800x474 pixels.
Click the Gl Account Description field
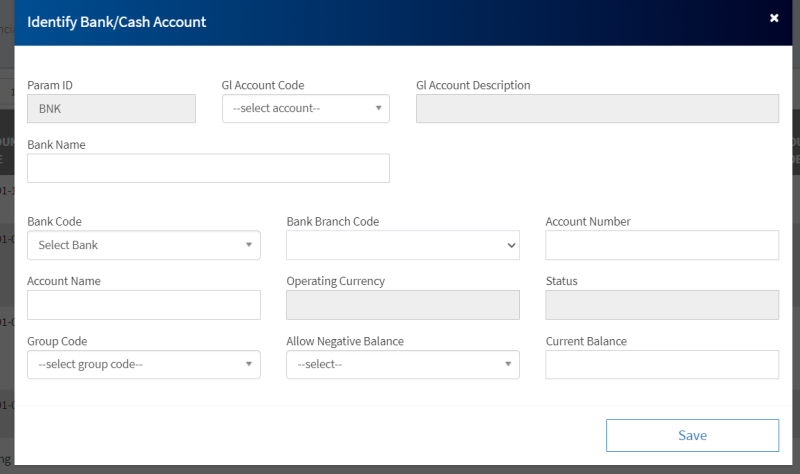pyautogui.click(x=597, y=108)
